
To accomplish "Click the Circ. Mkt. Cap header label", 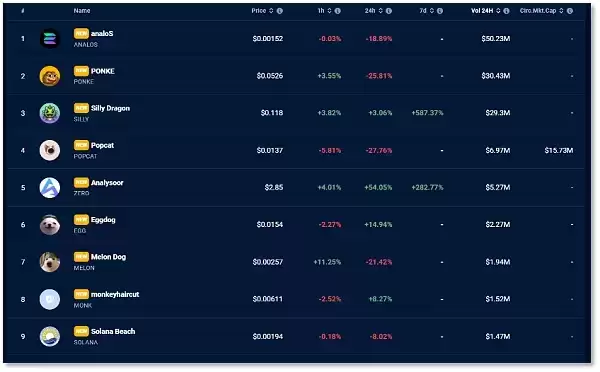I will (538, 11).
